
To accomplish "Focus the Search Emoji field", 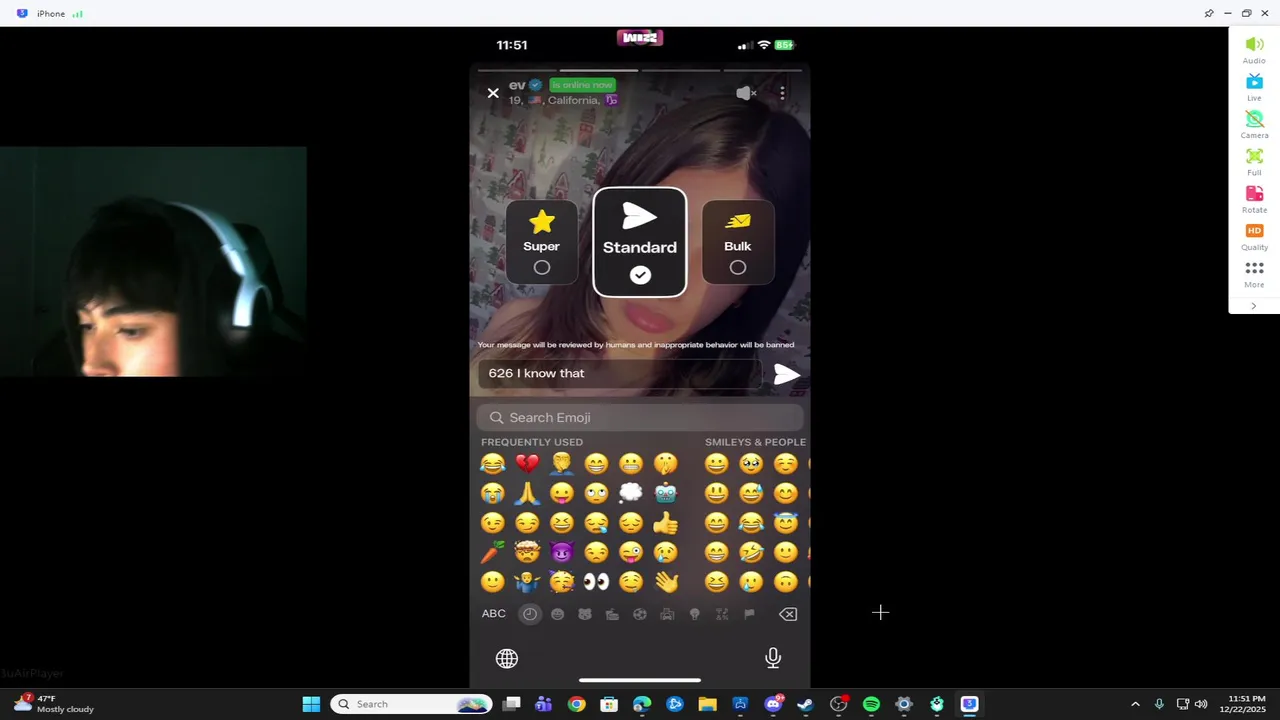I will pyautogui.click(x=640, y=418).
